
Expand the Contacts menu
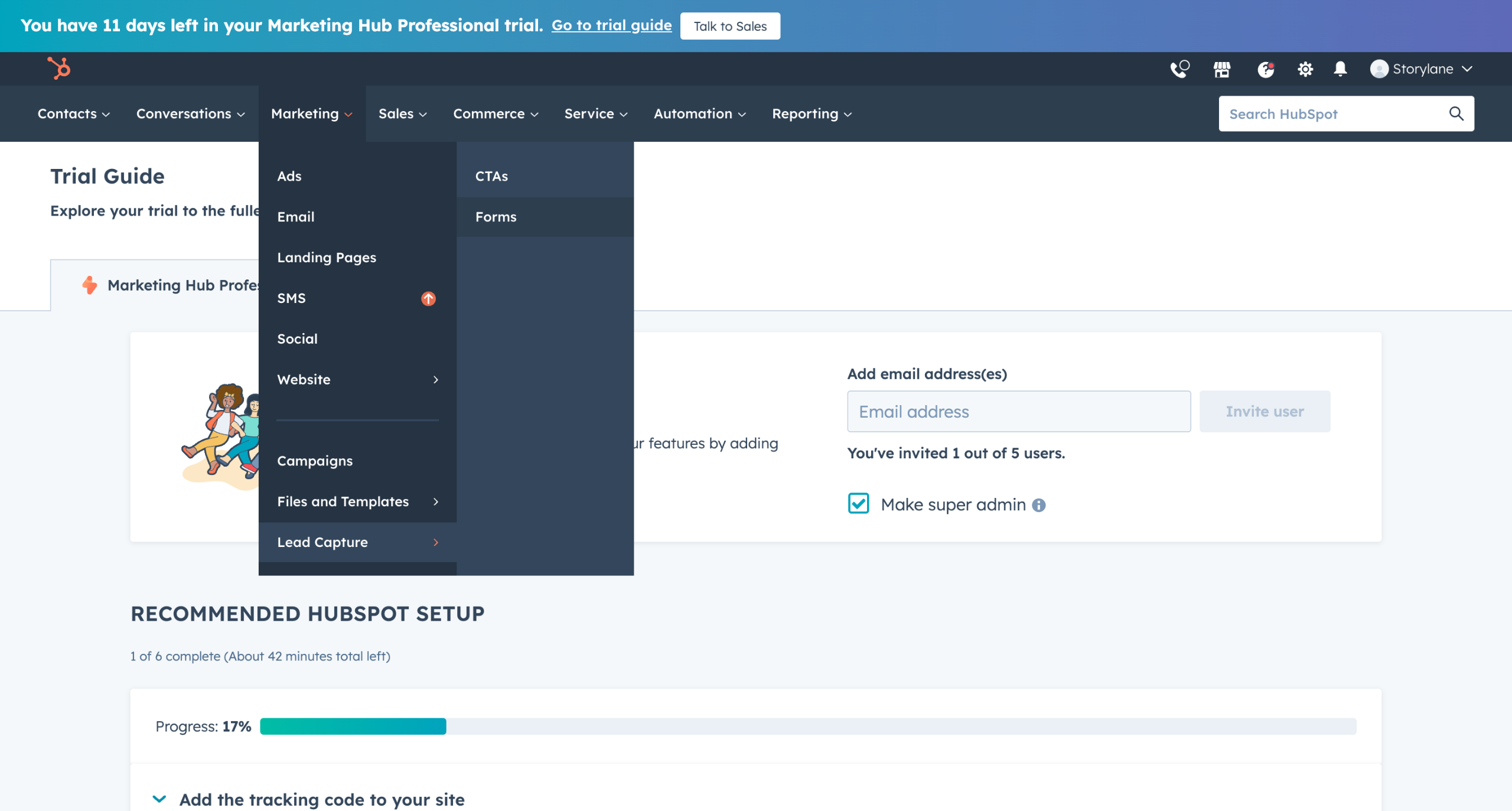coord(73,113)
